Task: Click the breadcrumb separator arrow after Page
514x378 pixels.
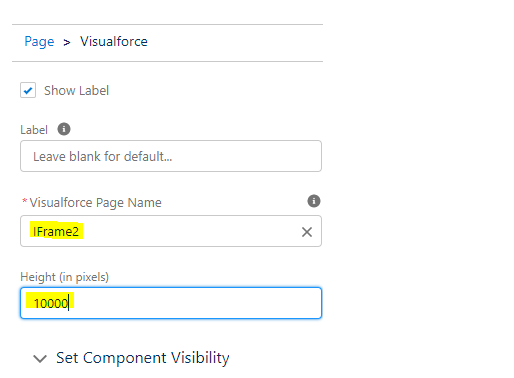Action: click(x=67, y=42)
